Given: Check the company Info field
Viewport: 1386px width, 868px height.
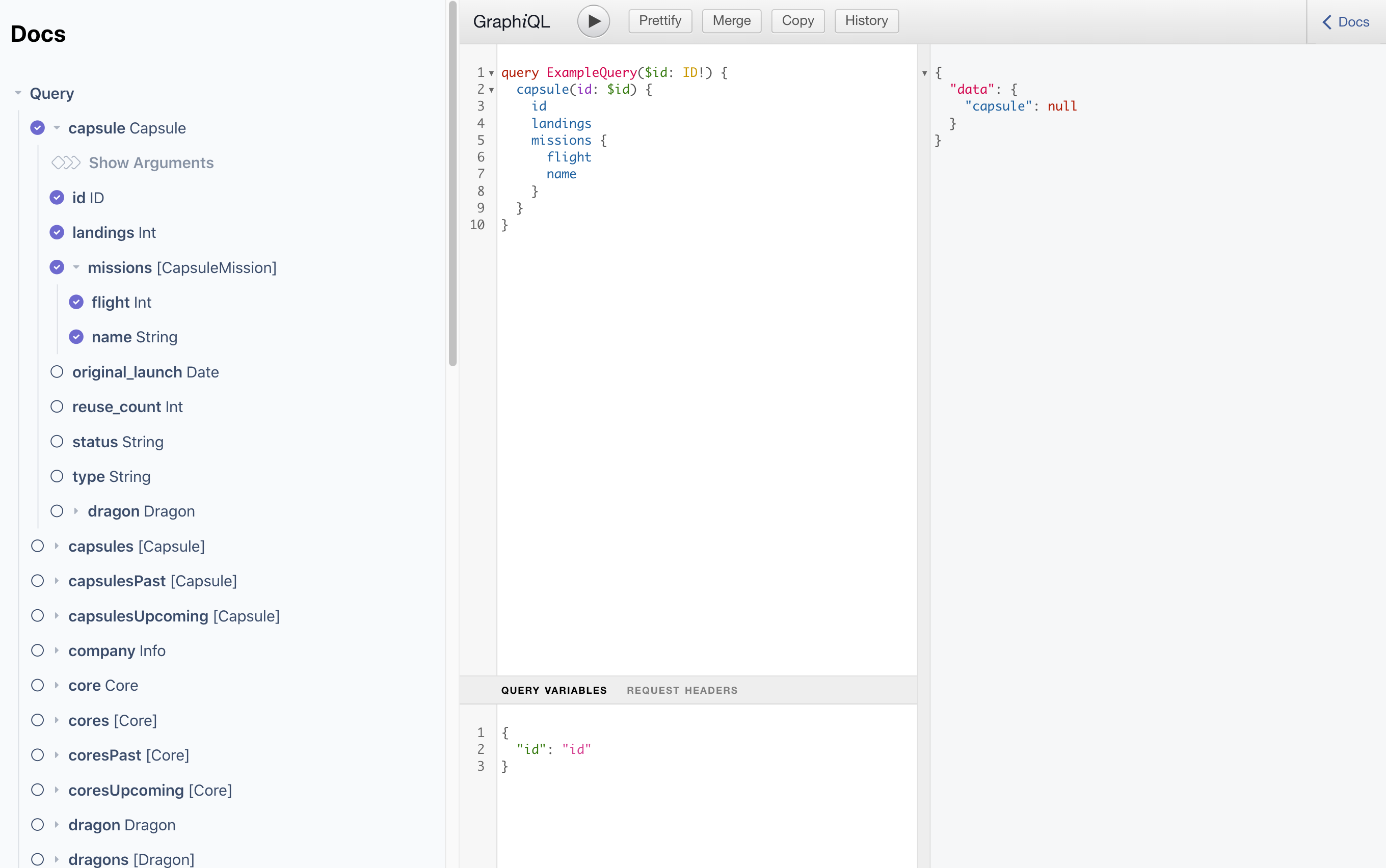Looking at the screenshot, I should click(x=37, y=650).
